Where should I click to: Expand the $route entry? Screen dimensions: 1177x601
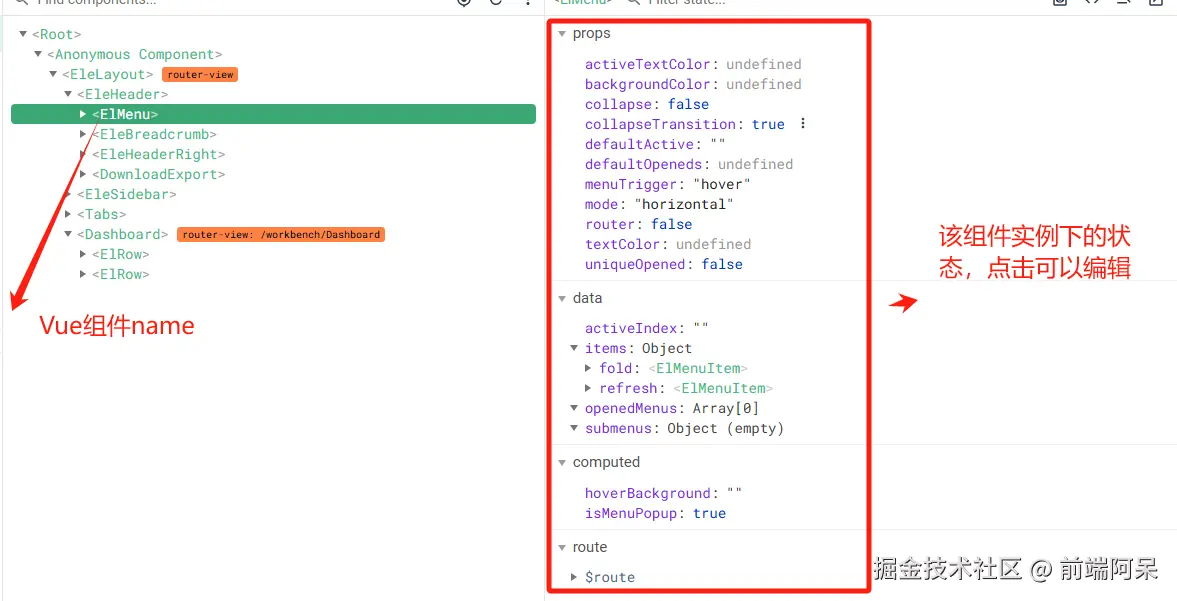(x=574, y=577)
